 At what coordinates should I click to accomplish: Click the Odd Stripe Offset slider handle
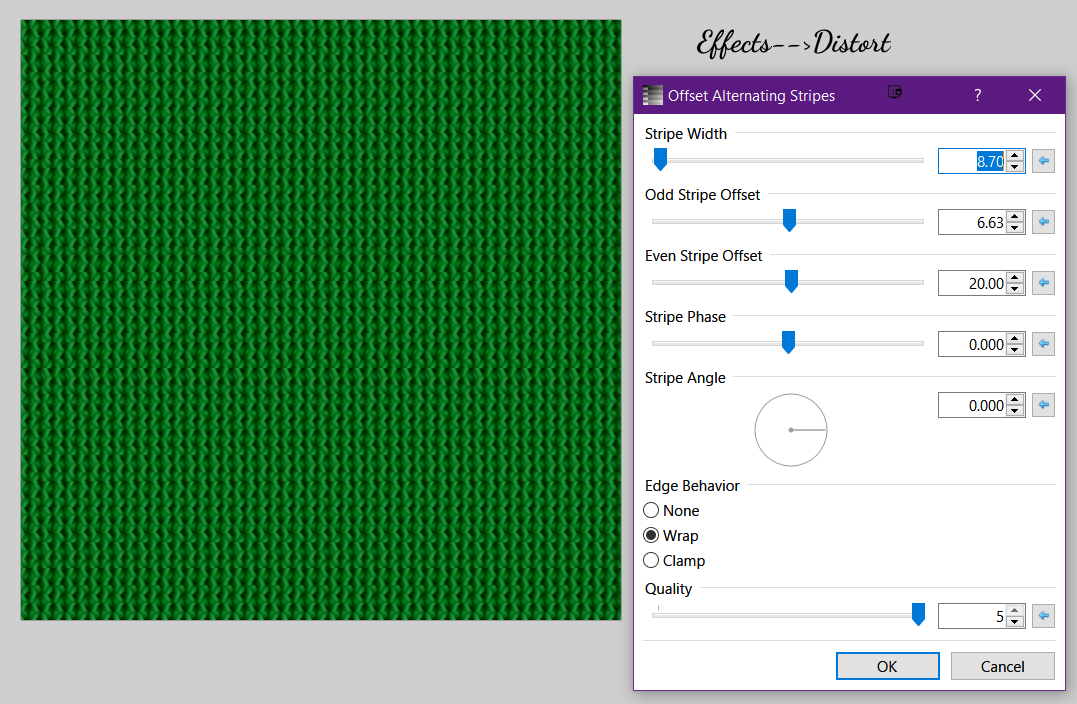pos(789,220)
